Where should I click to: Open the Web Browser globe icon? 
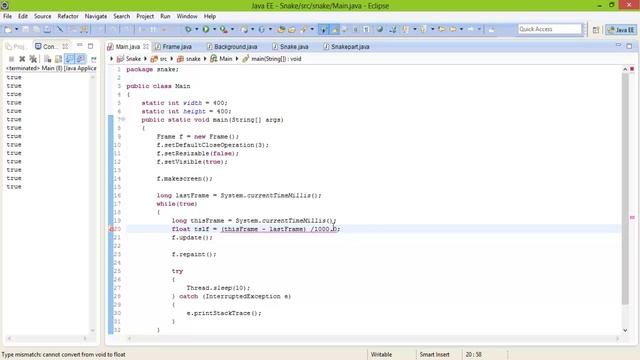[380, 29]
